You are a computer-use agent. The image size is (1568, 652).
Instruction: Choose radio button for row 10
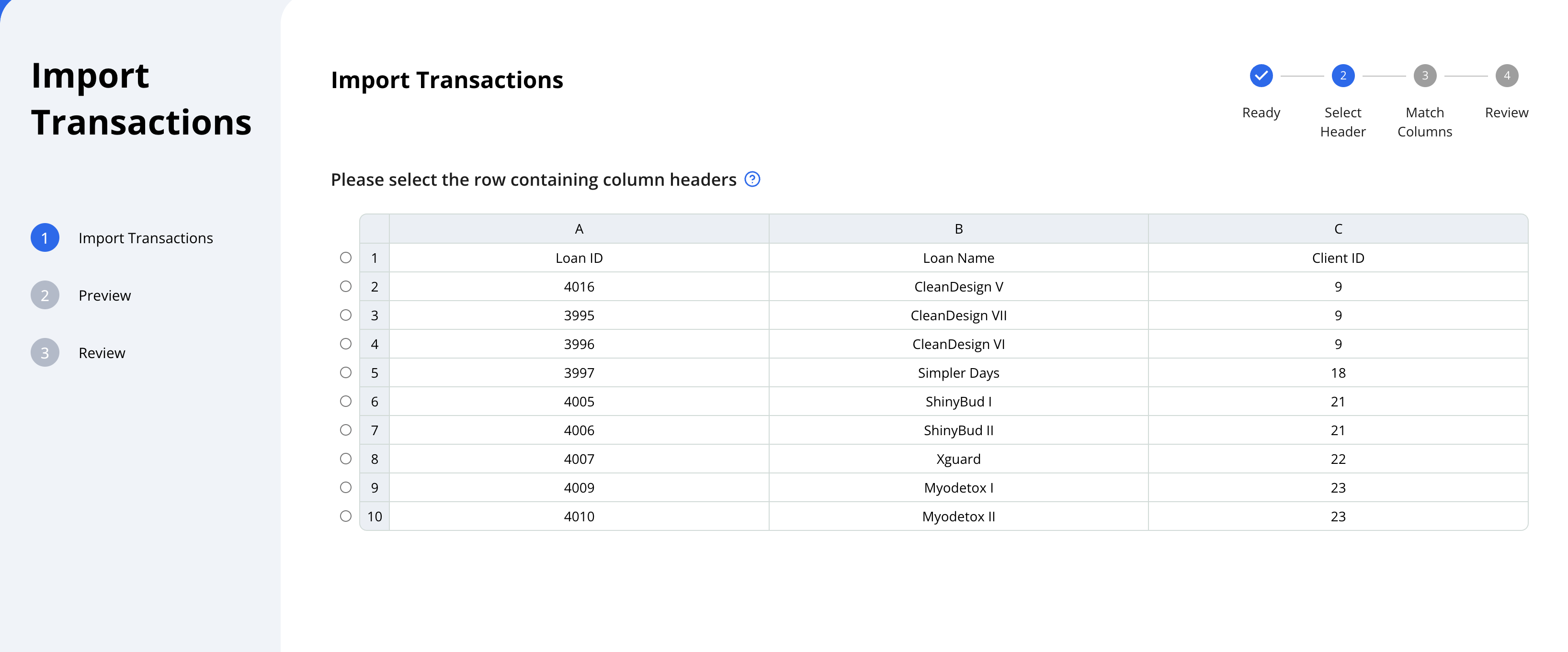click(346, 516)
